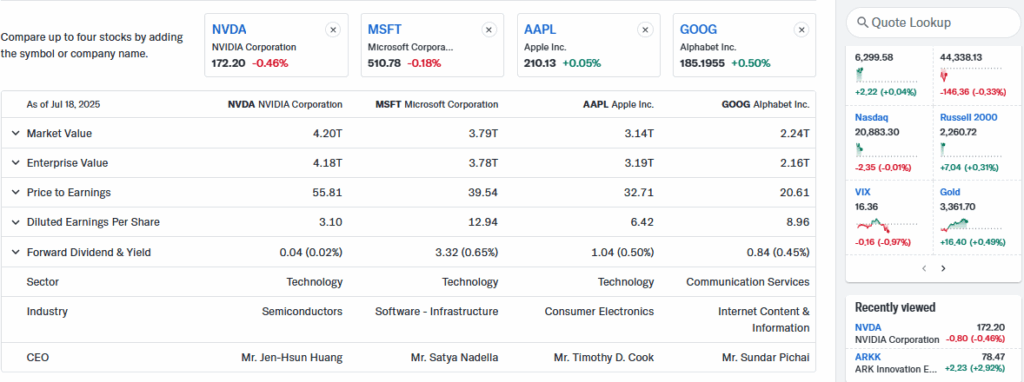Expand the Forward Dividend & Yield row

coord(16,252)
